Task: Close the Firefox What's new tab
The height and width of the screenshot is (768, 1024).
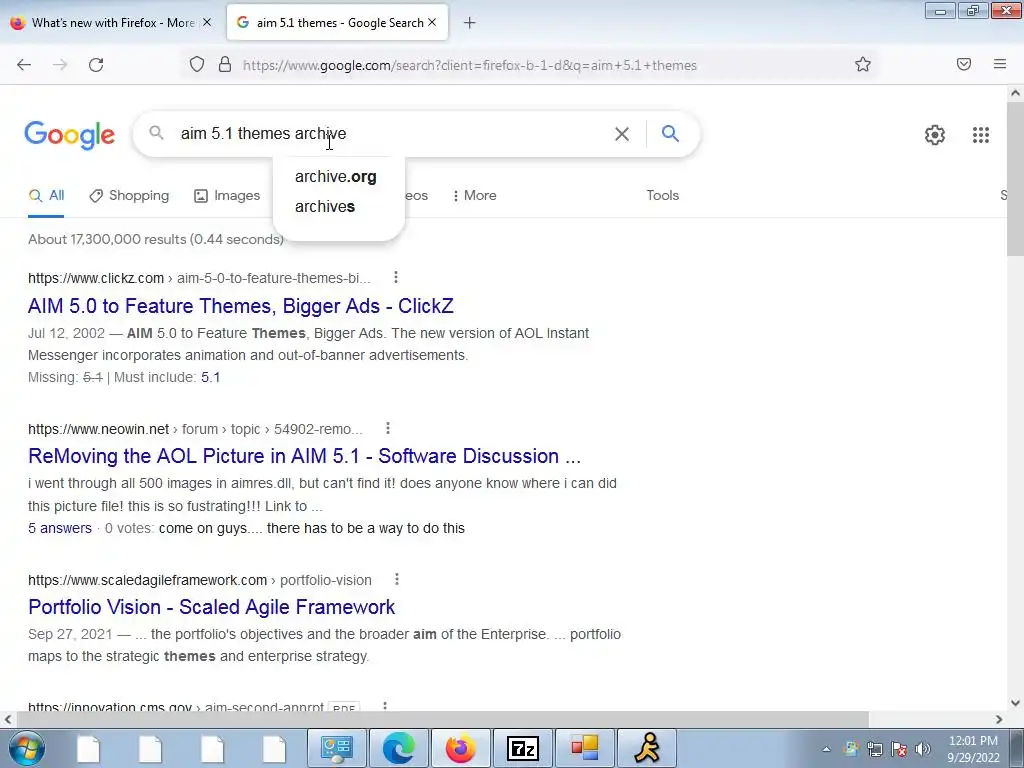Action: tap(207, 22)
